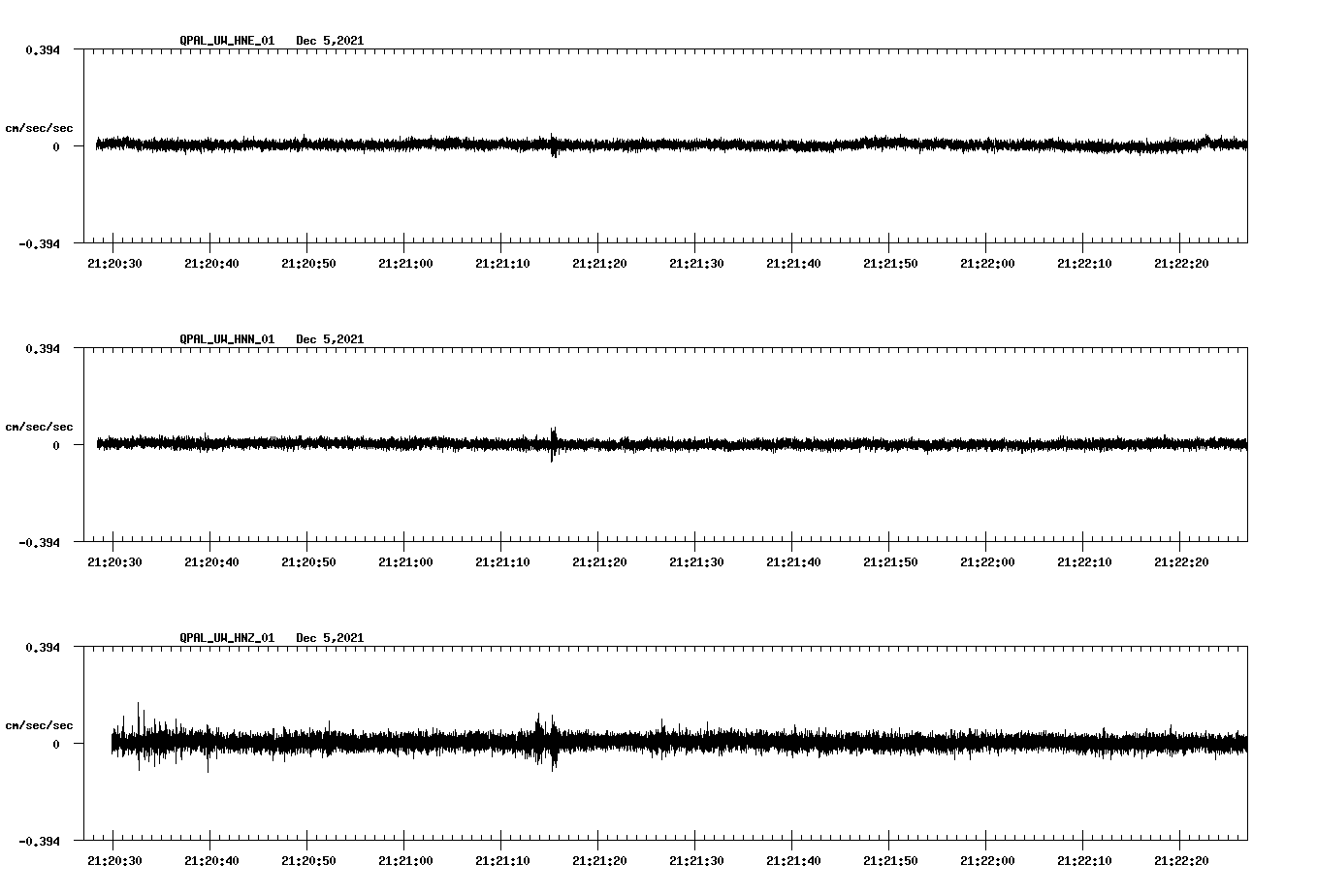This screenshot has width=1317, height=896.
Task: Click the 21:22:20 time label on HNN plot
Action: click(1181, 562)
